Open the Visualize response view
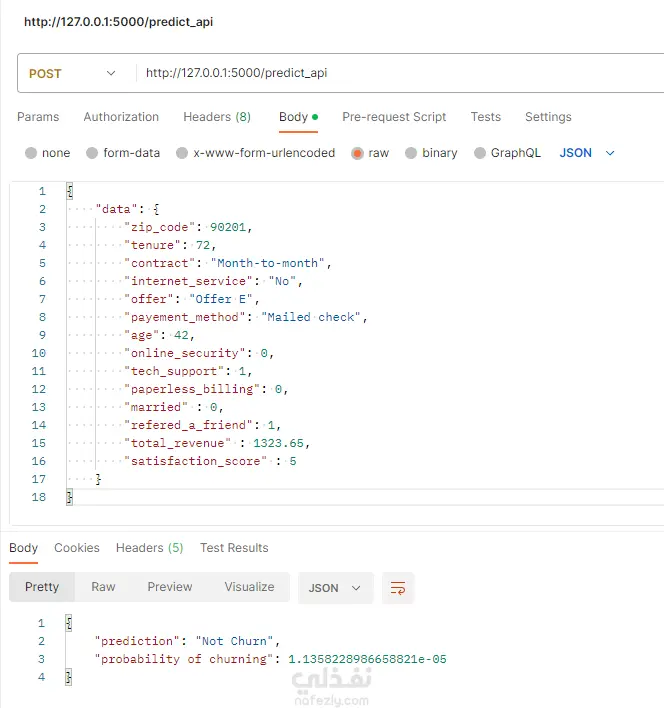 point(249,587)
